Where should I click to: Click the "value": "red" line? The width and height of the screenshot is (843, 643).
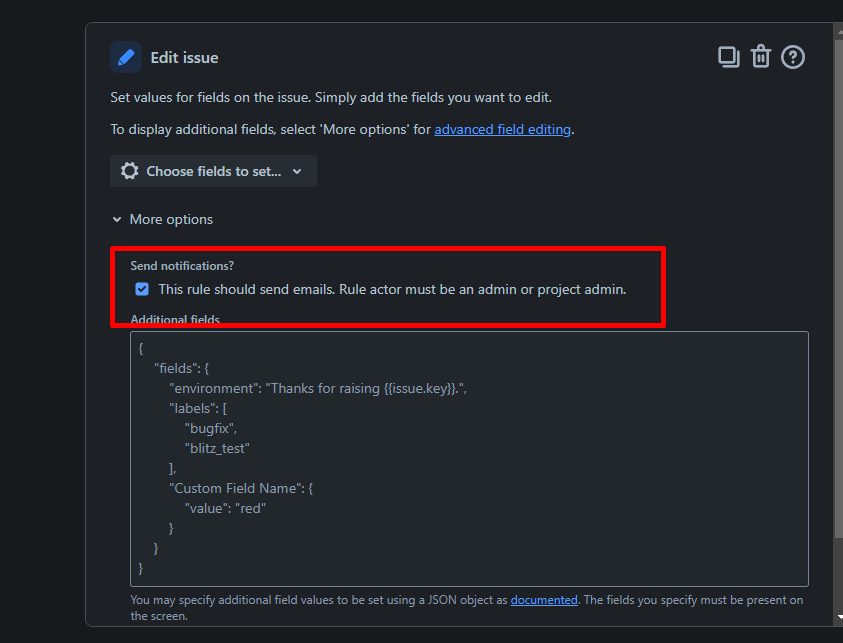pos(225,509)
